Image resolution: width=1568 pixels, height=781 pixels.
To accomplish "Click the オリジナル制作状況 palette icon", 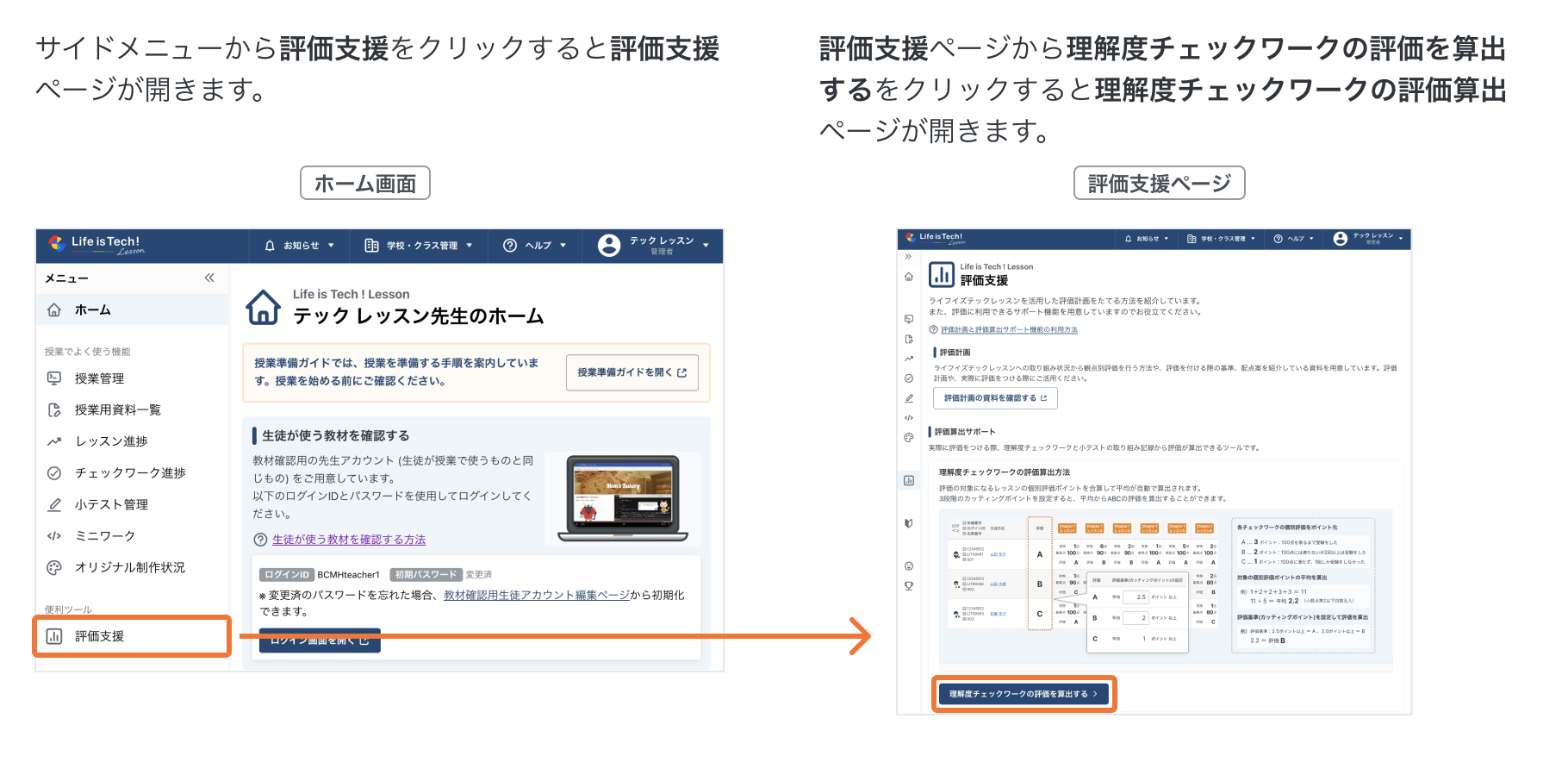I will click(54, 567).
